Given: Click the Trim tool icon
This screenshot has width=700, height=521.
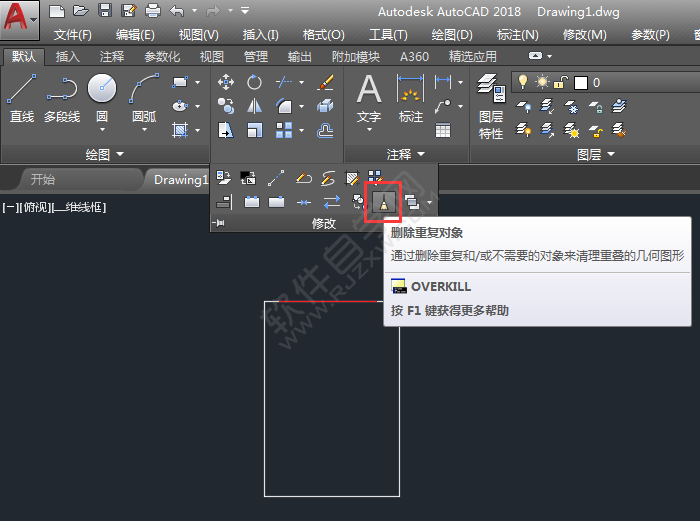Looking at the screenshot, I should pos(283,82).
